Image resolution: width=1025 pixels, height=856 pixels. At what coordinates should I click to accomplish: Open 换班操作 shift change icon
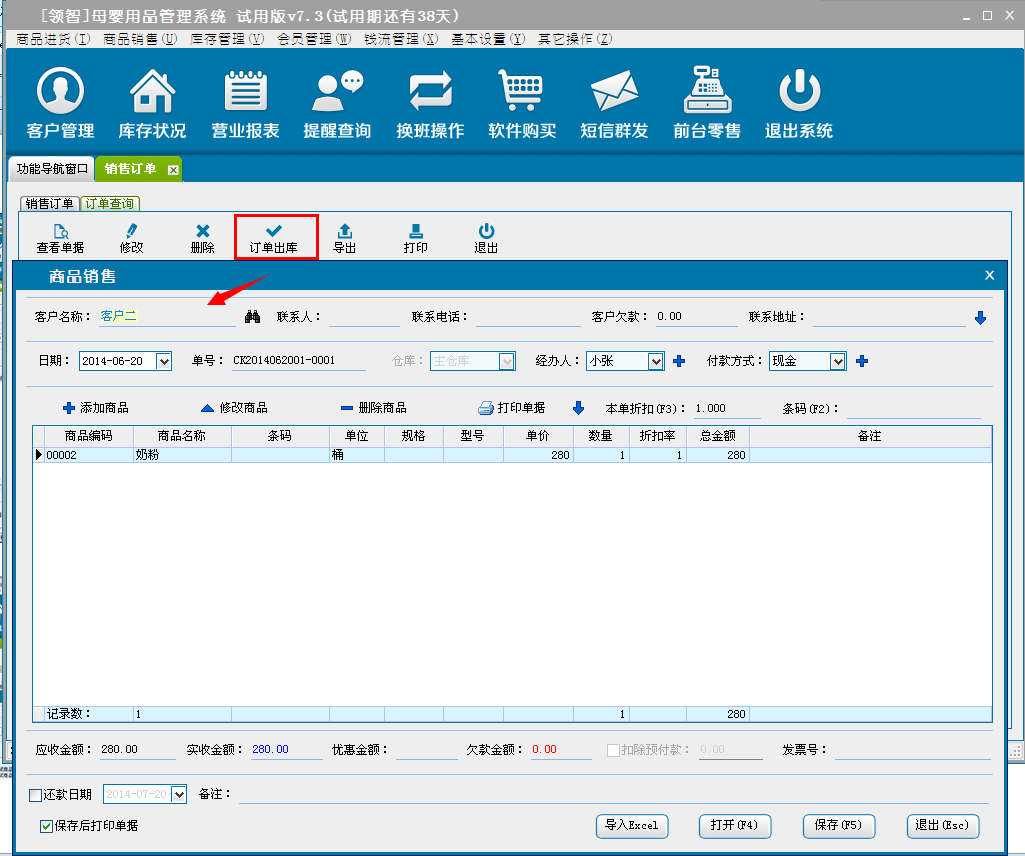tap(430, 104)
